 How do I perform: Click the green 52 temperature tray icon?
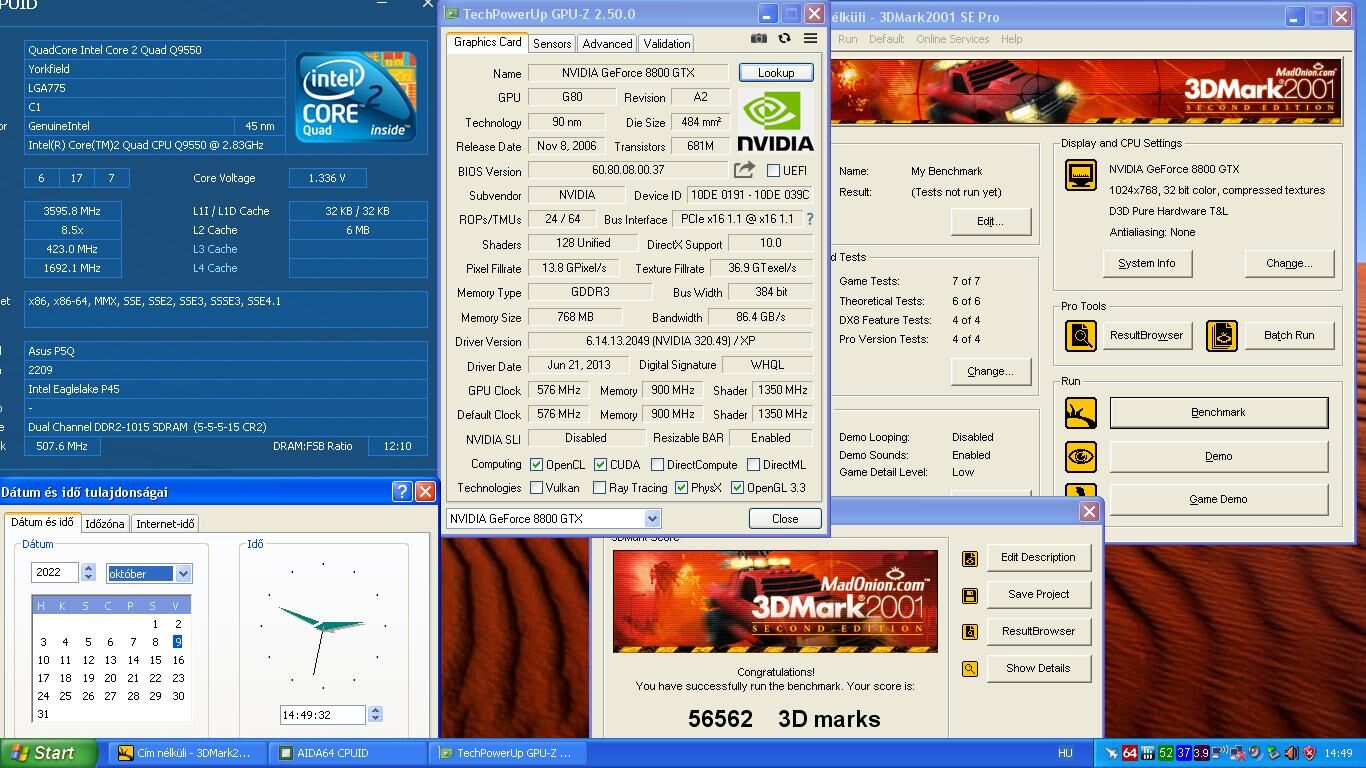tap(1166, 753)
